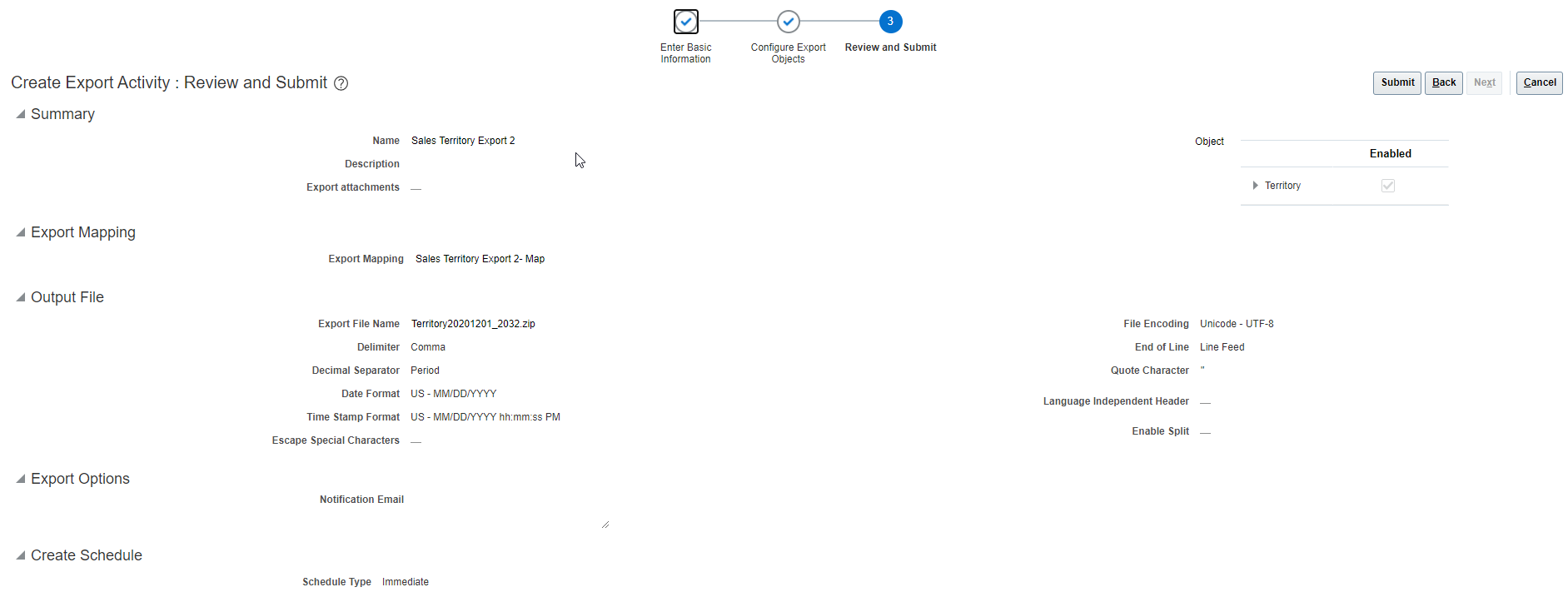
Task: Click the disabled Next button
Action: (x=1484, y=83)
